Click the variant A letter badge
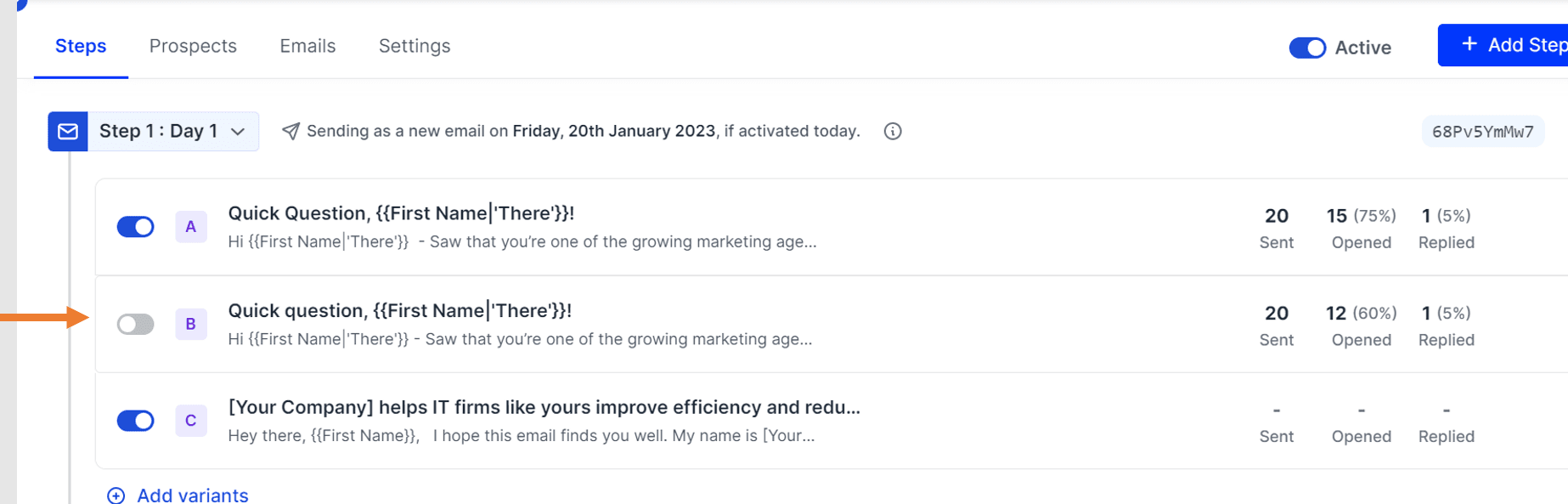 (191, 227)
